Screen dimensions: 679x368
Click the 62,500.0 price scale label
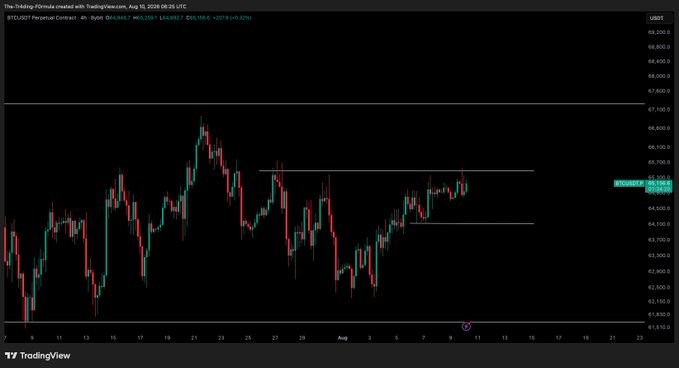[x=659, y=287]
